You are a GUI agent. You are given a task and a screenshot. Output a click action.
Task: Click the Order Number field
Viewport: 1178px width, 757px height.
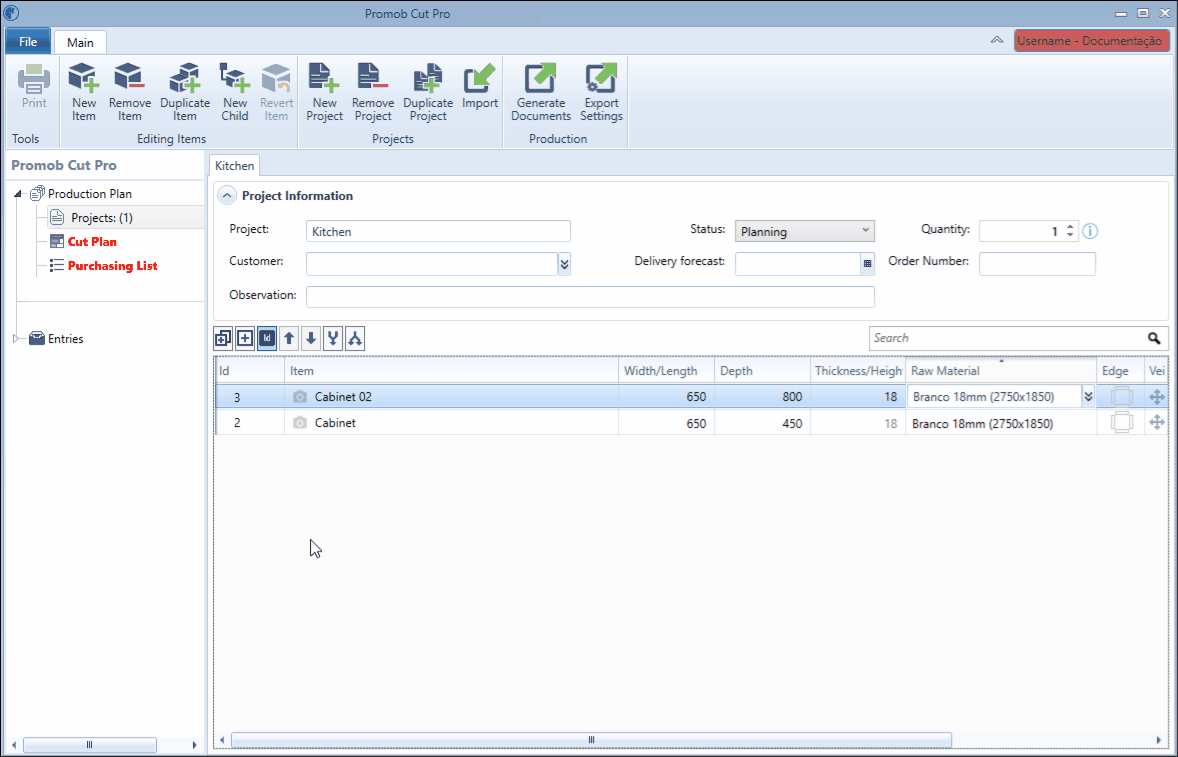point(1038,264)
